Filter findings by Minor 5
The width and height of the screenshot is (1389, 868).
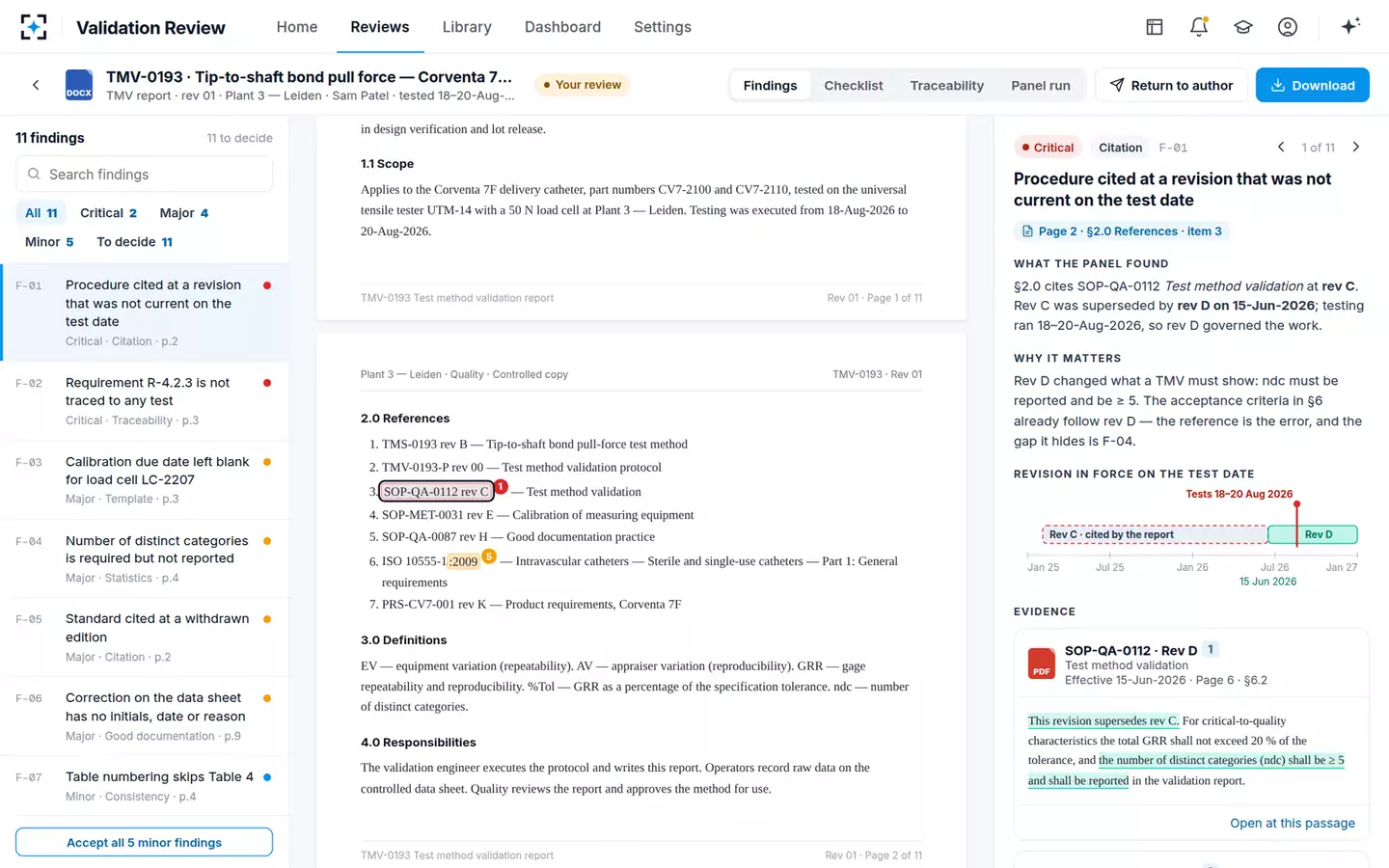(49, 242)
